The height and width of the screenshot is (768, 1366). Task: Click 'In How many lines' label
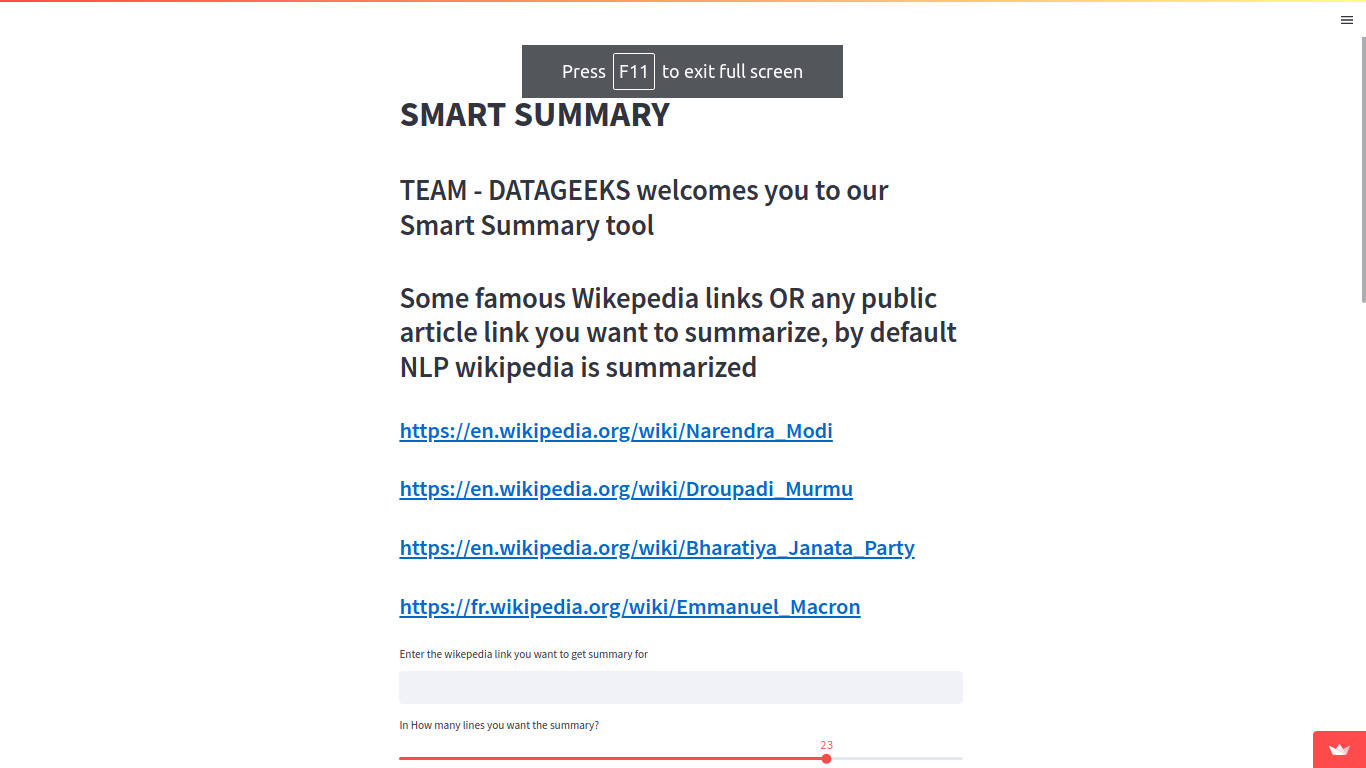coord(499,725)
